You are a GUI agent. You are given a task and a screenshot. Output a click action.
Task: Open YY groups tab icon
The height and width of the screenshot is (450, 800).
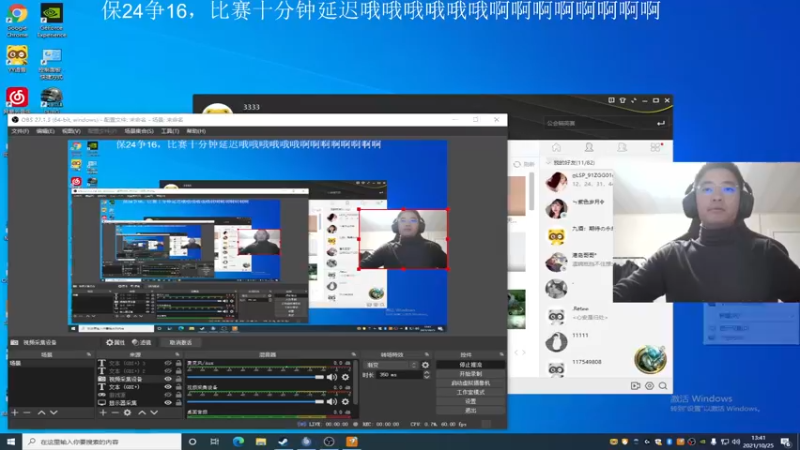(621, 147)
